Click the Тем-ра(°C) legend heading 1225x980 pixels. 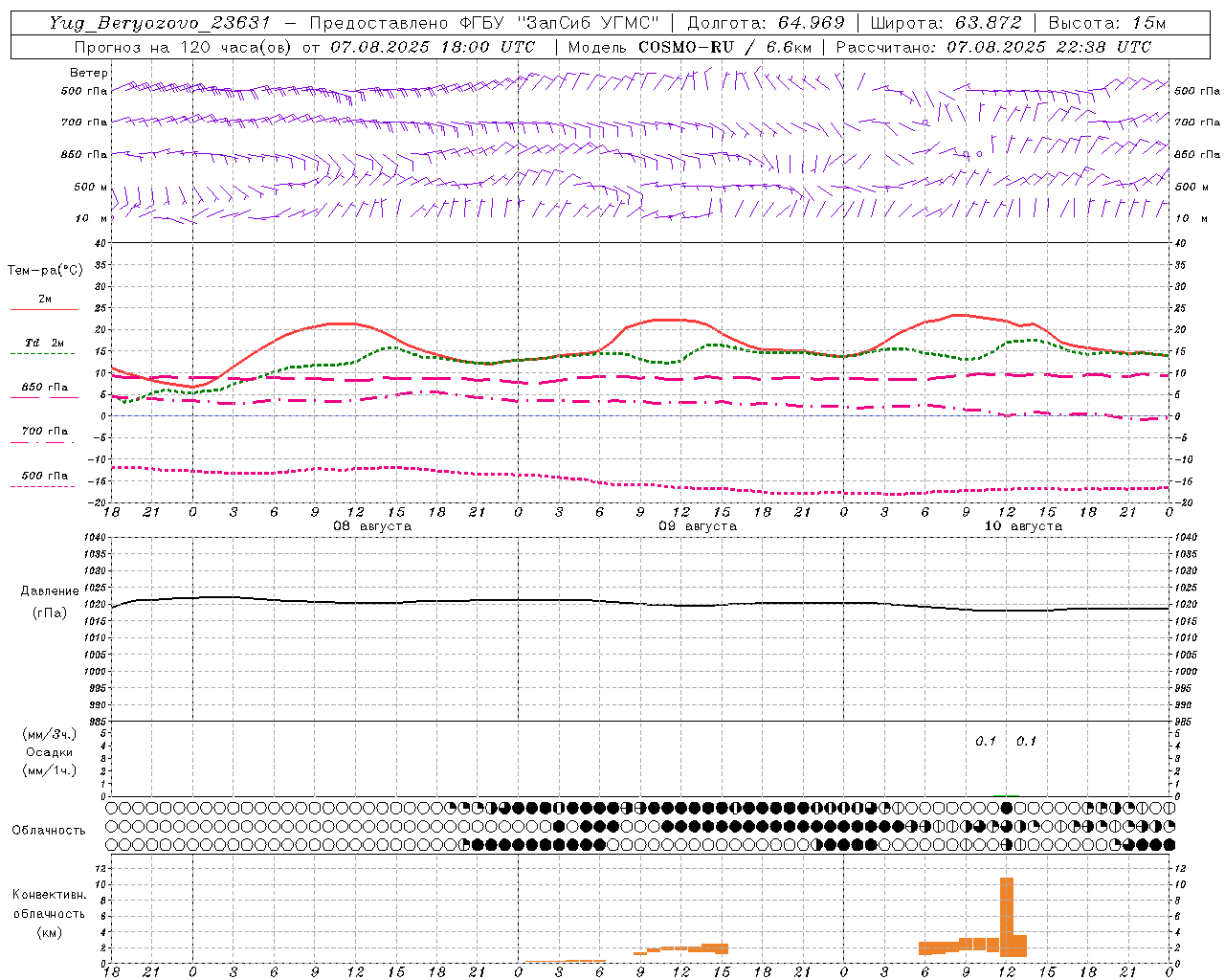click(45, 270)
